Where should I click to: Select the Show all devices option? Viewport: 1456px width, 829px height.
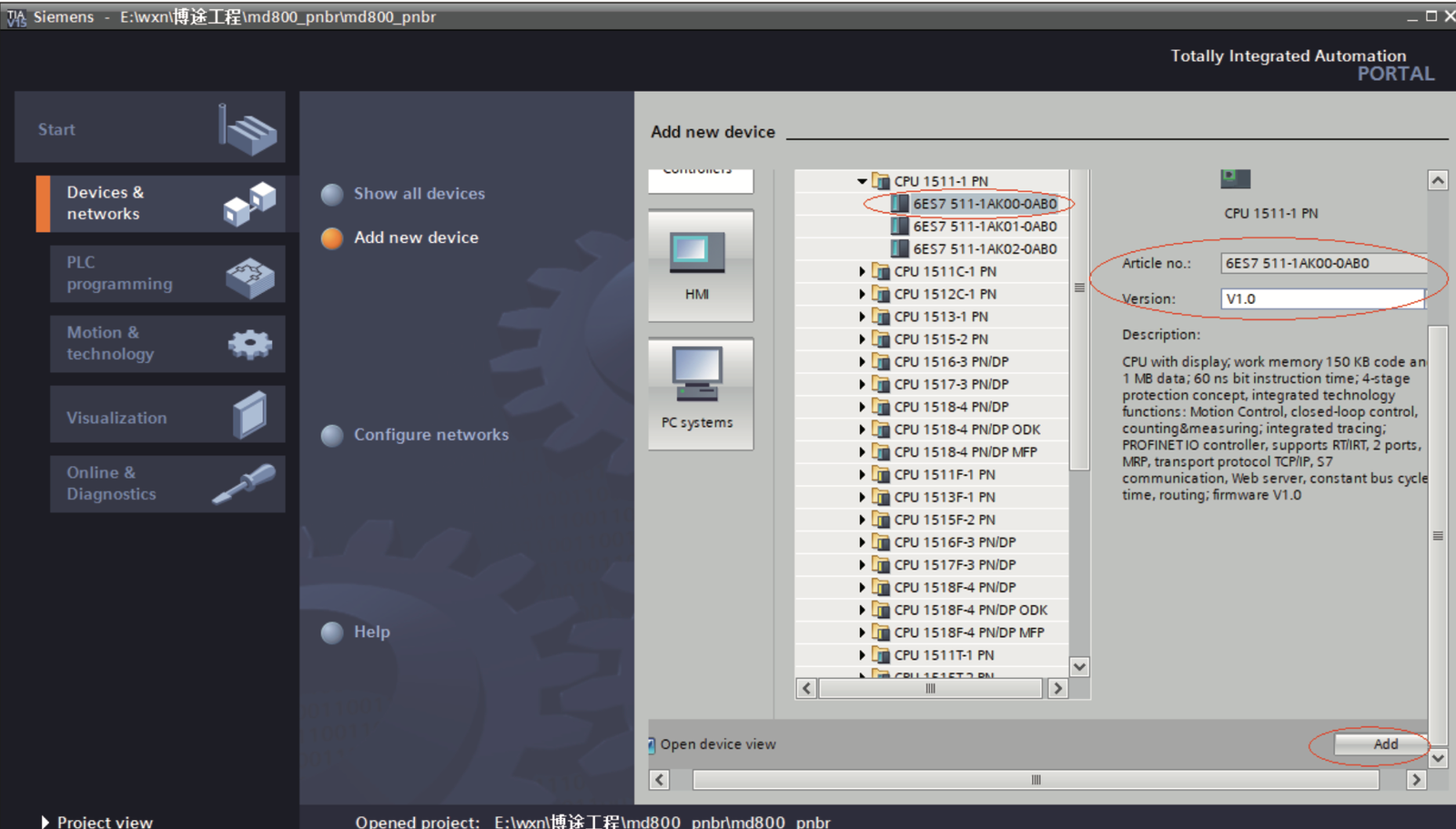click(419, 194)
